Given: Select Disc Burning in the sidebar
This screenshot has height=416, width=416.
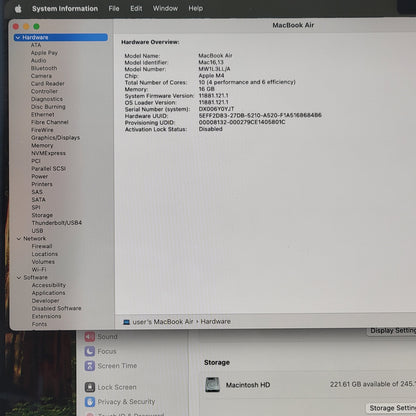Looking at the screenshot, I should [48, 107].
